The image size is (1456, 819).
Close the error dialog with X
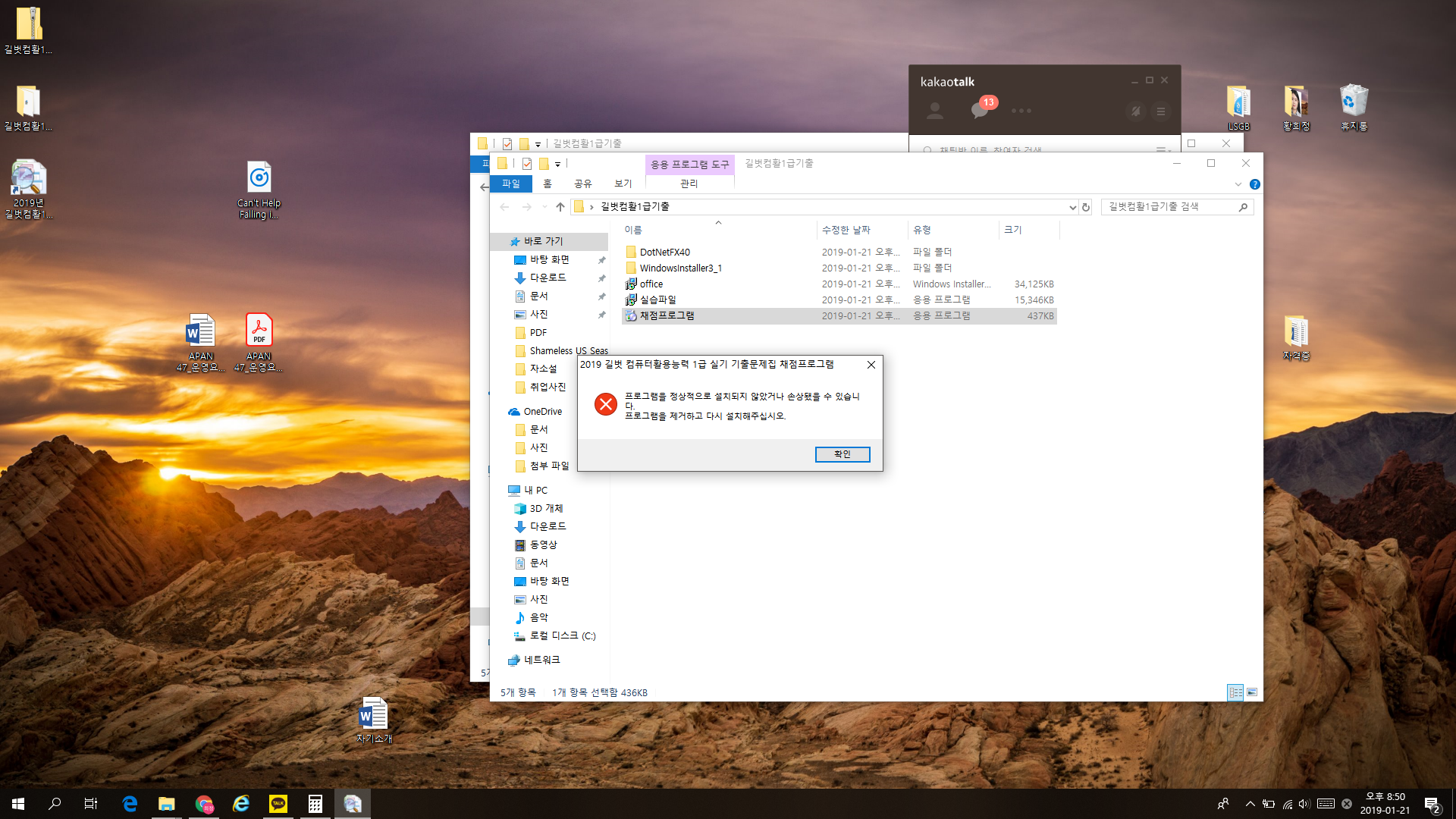[871, 365]
